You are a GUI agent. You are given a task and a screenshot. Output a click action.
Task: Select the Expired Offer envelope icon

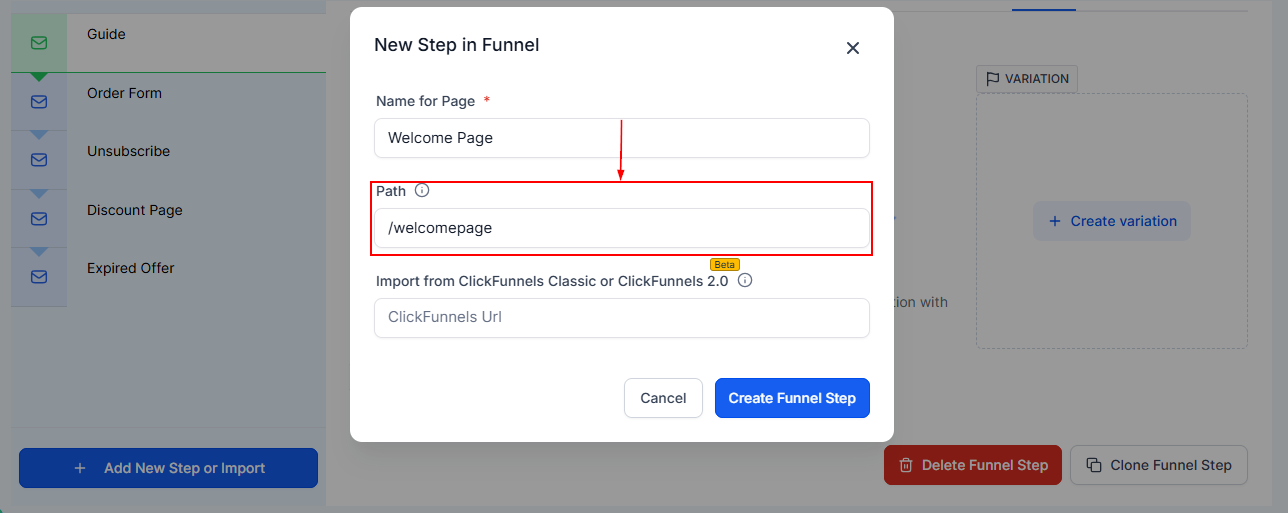point(39,277)
